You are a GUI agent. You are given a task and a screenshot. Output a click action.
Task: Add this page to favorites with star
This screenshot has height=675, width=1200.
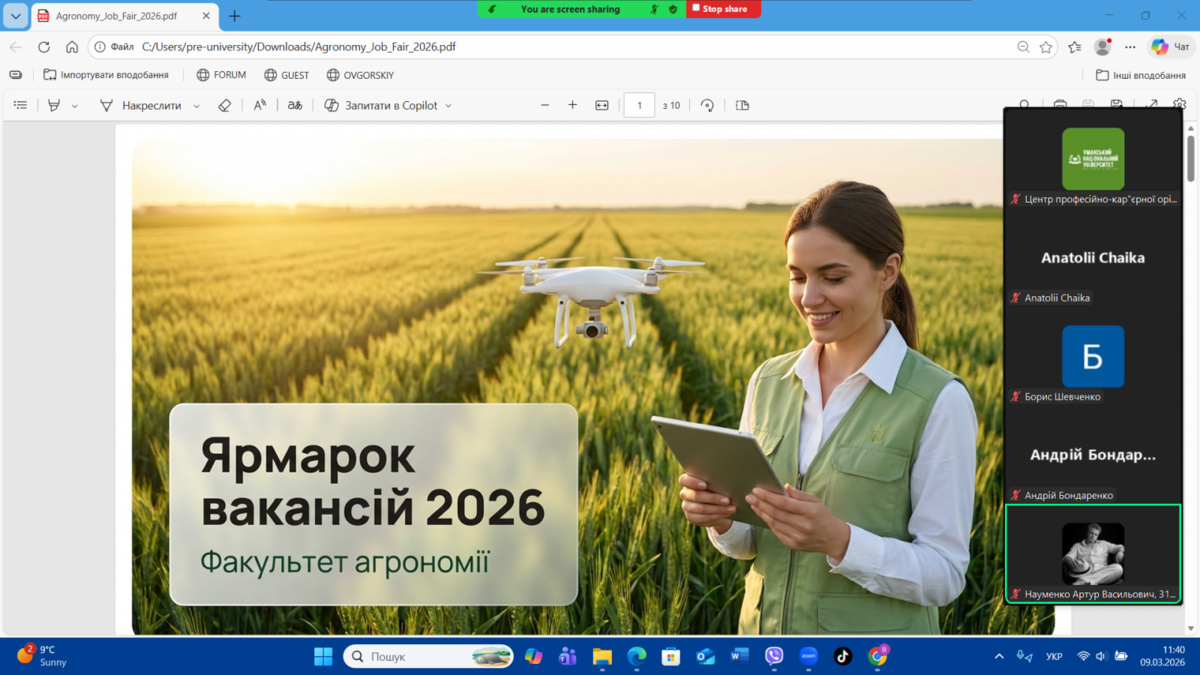(x=1046, y=47)
